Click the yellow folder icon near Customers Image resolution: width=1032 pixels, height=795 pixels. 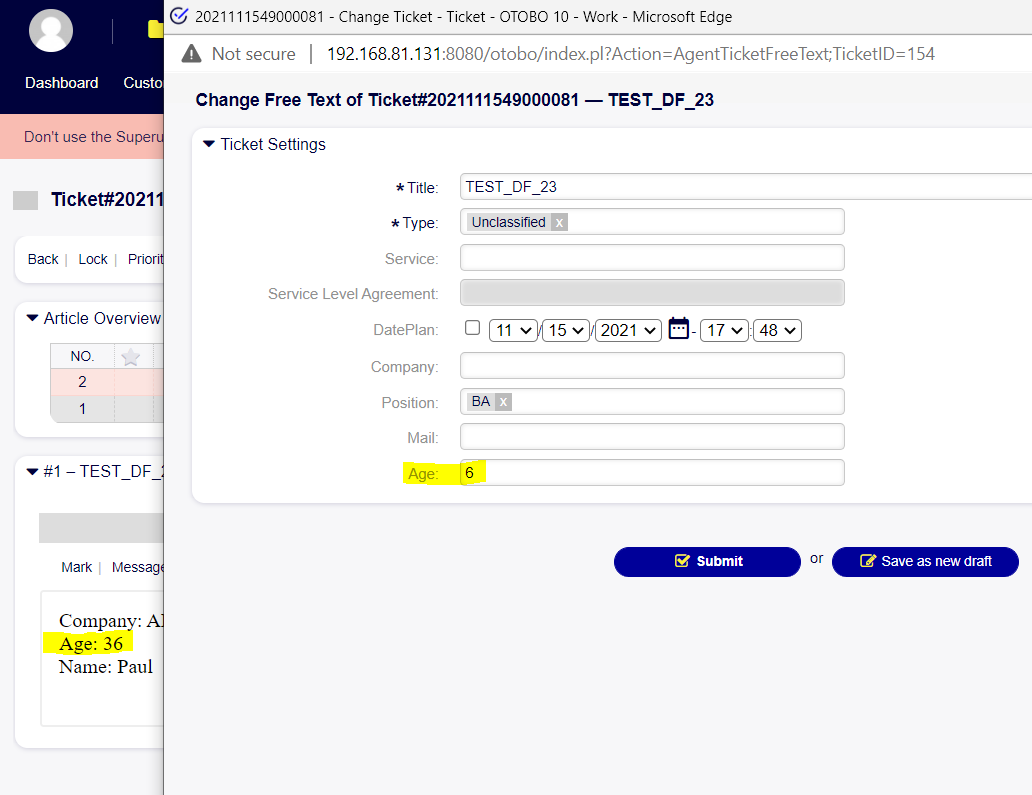[x=154, y=28]
